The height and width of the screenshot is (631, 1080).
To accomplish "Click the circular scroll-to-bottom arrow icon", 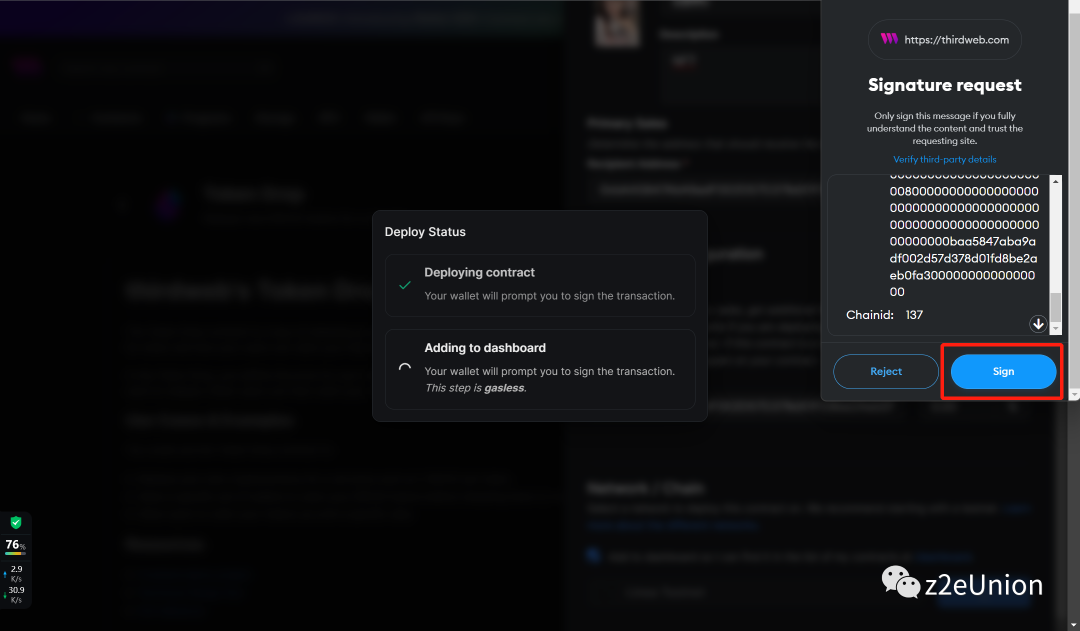I will click(1038, 324).
